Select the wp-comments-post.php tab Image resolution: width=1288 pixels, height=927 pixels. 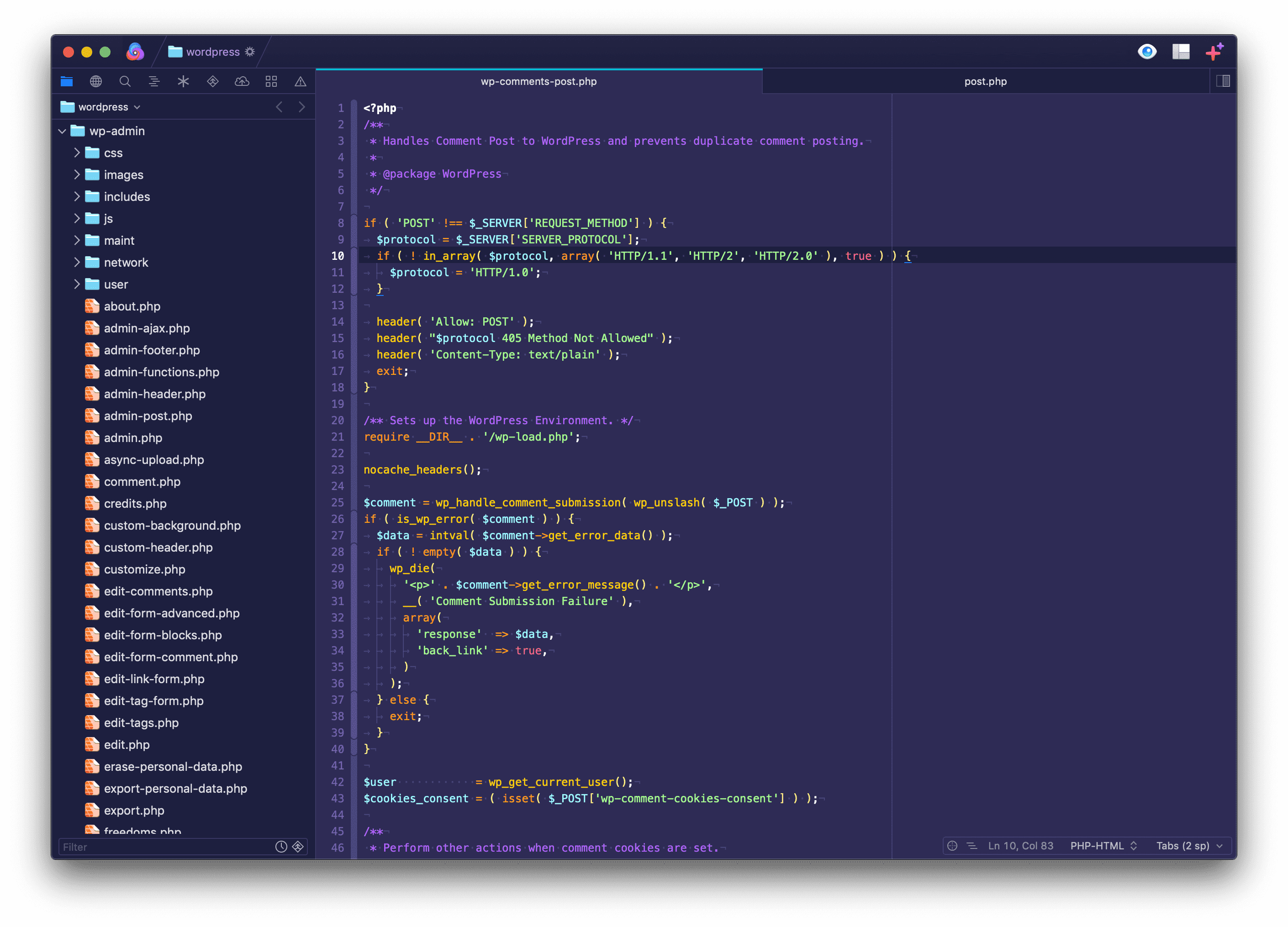click(538, 81)
